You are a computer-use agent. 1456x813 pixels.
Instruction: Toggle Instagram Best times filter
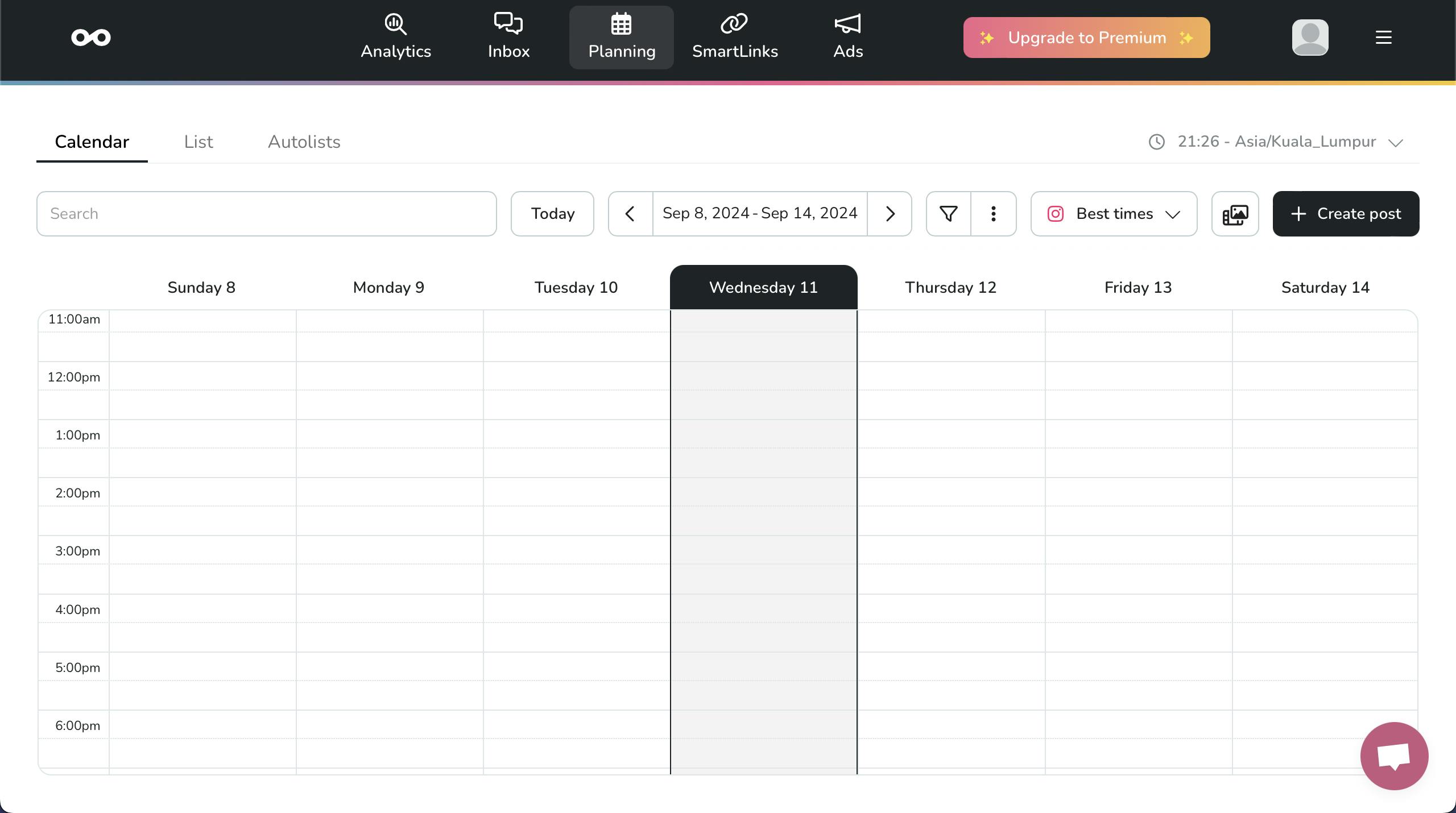(1113, 213)
